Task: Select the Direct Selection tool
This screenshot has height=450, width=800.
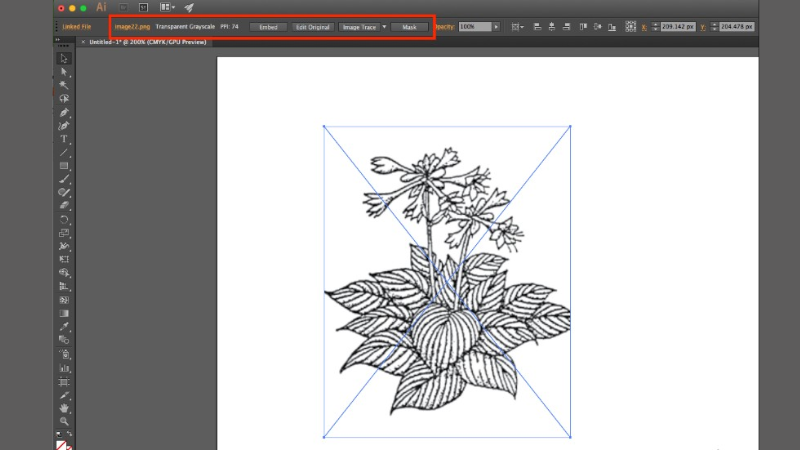Action: (64, 72)
